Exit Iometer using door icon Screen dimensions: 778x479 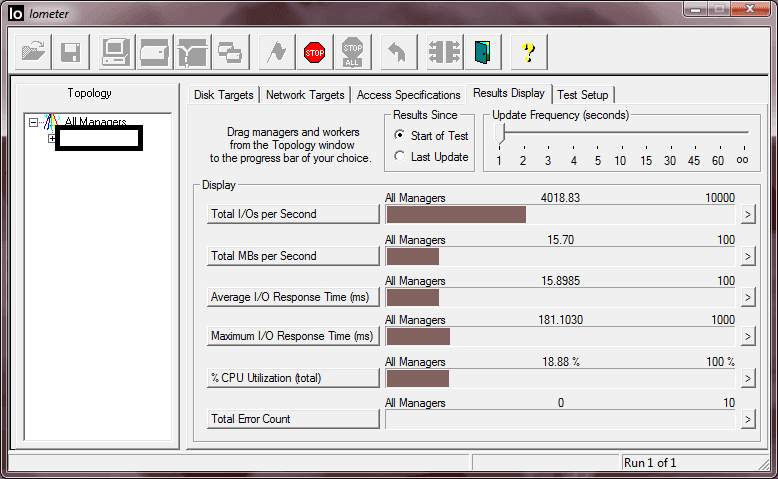point(483,52)
